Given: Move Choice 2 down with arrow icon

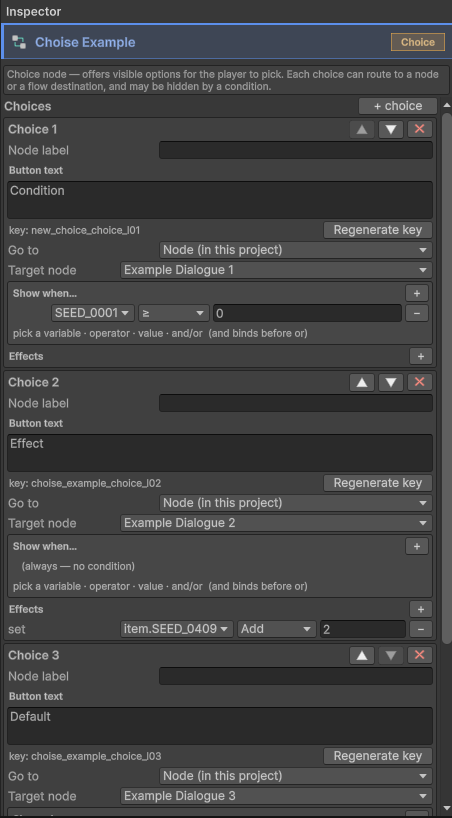Looking at the screenshot, I should click(x=391, y=382).
